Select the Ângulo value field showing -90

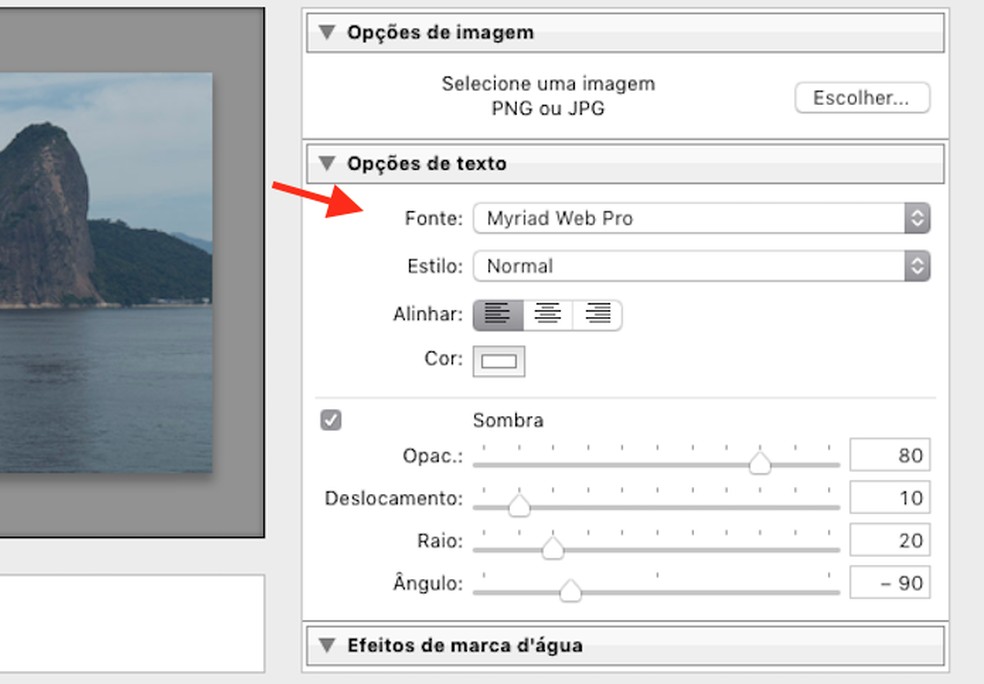point(889,582)
